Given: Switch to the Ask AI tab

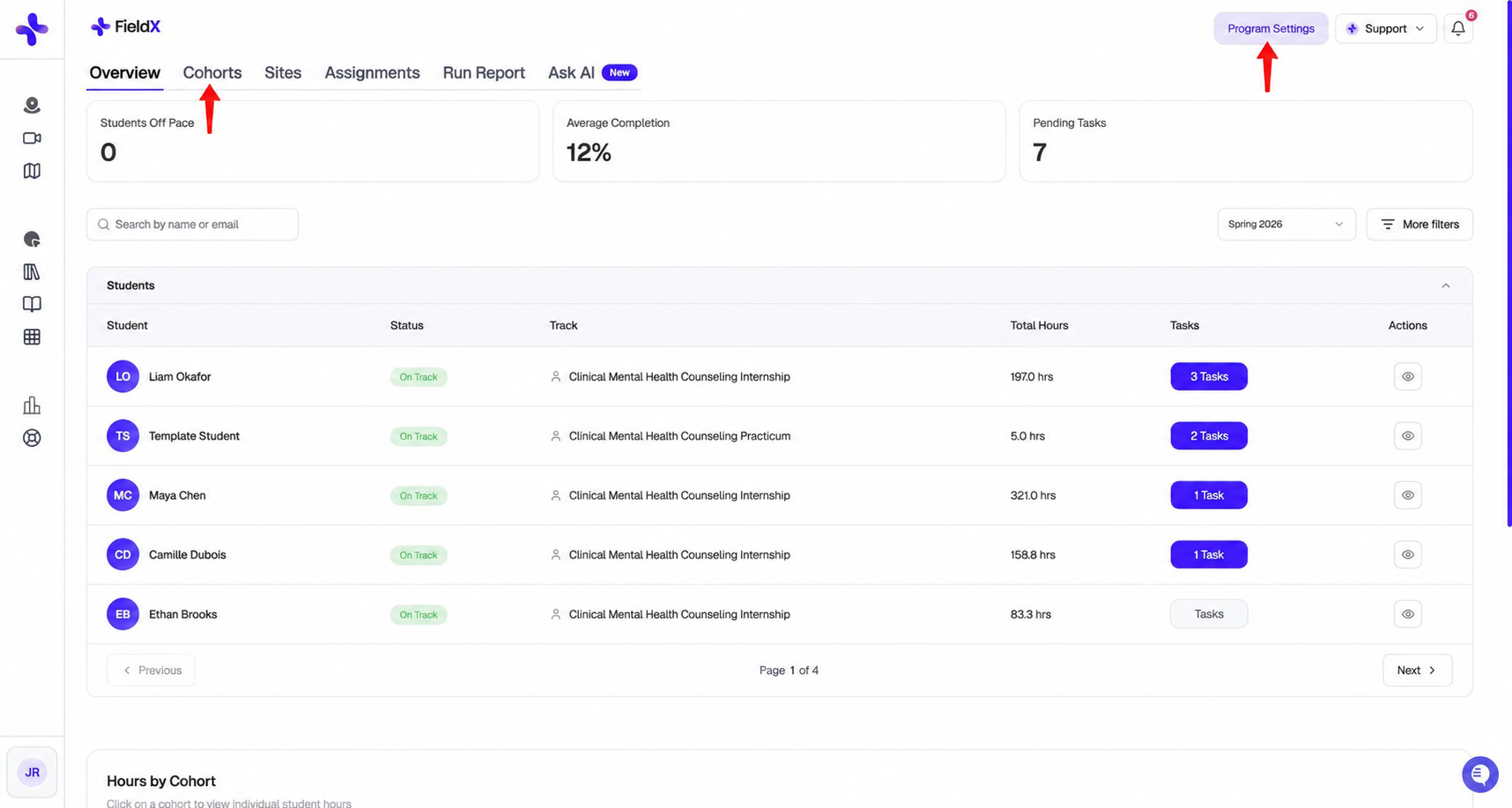Looking at the screenshot, I should click(x=592, y=72).
